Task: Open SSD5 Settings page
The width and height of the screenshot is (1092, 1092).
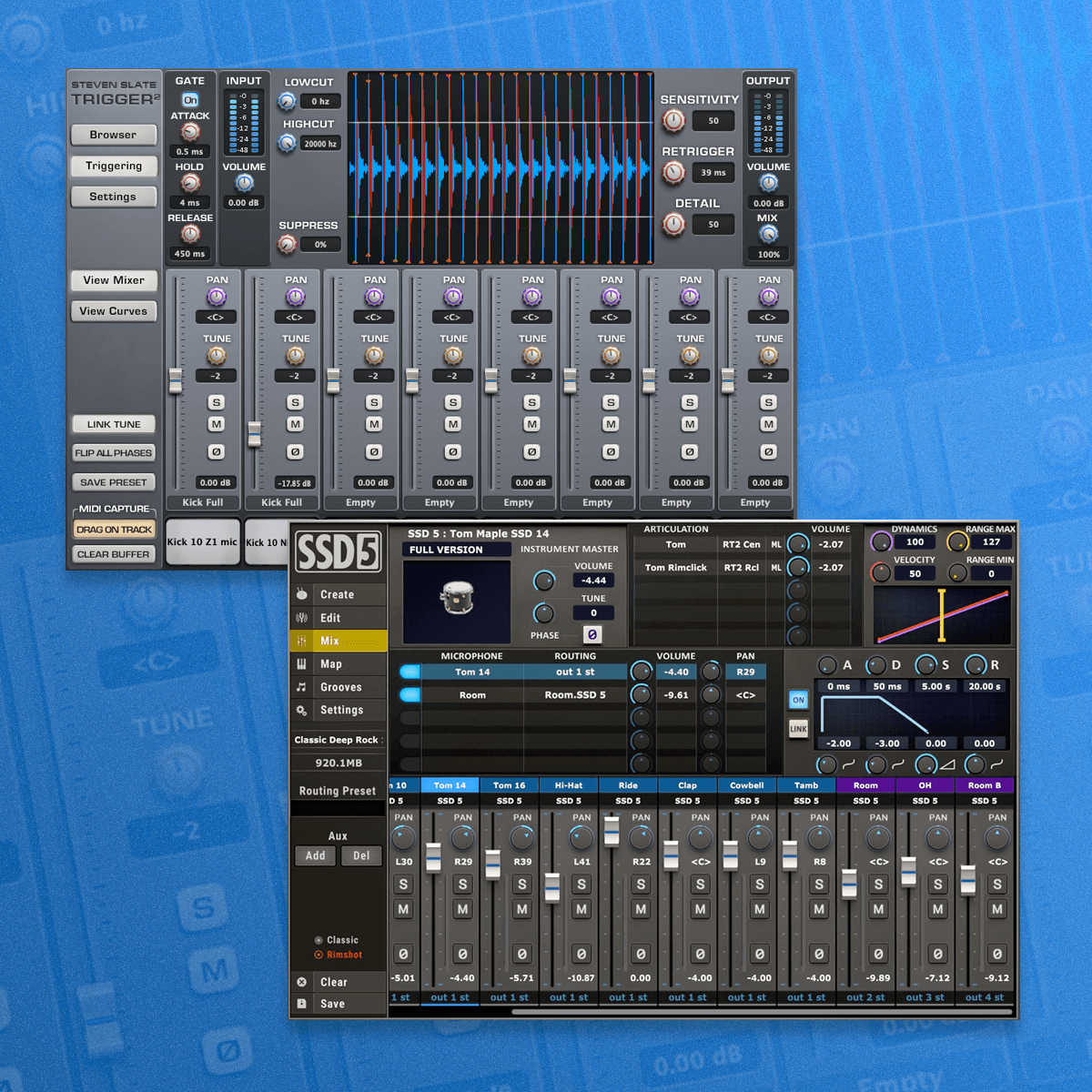Action: tap(339, 710)
